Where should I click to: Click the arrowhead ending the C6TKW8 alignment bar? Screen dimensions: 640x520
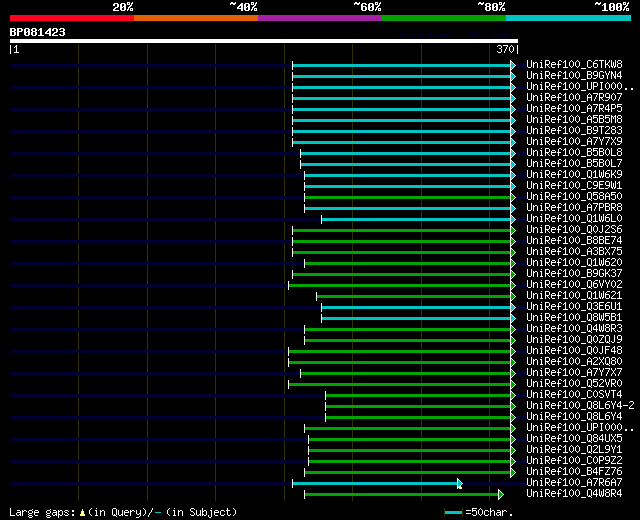click(513, 65)
